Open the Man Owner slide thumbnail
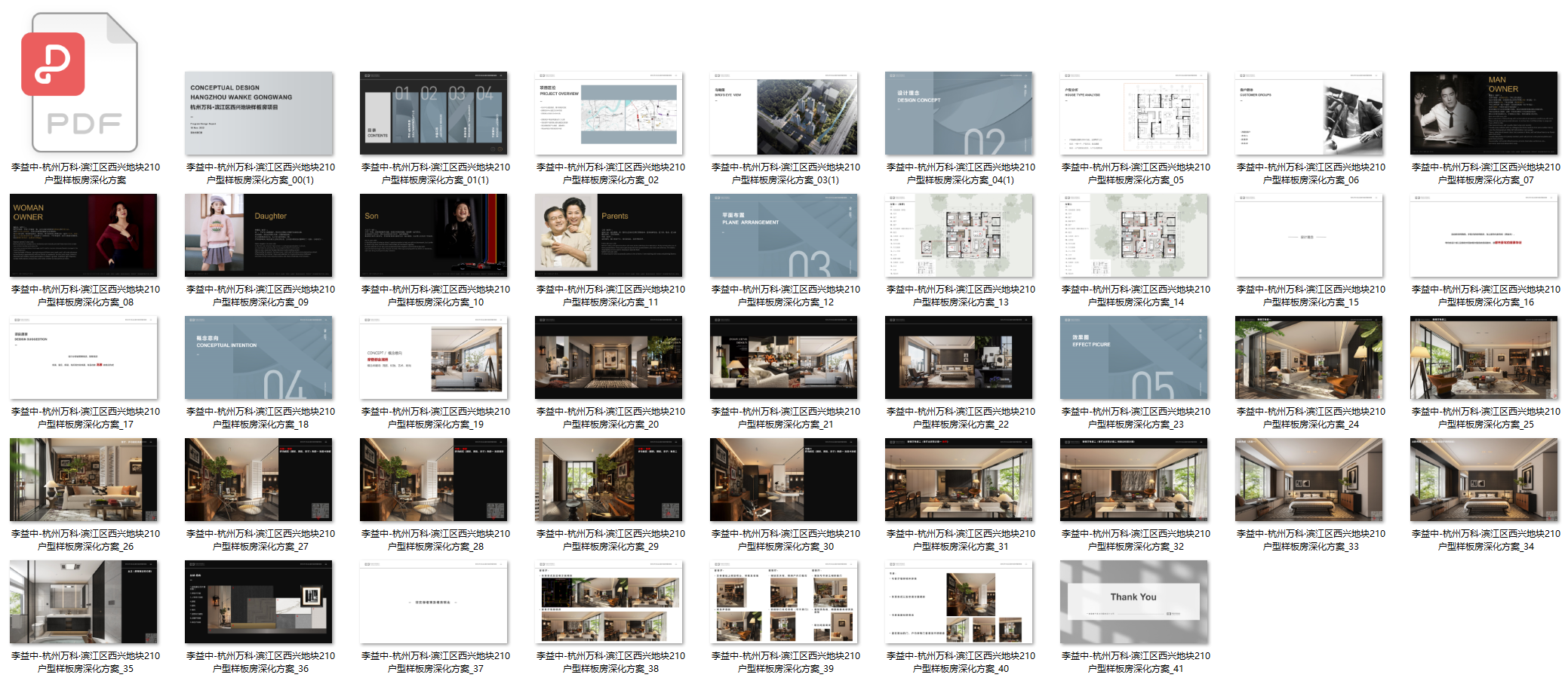Image resolution: width=1568 pixels, height=687 pixels. click(1483, 113)
